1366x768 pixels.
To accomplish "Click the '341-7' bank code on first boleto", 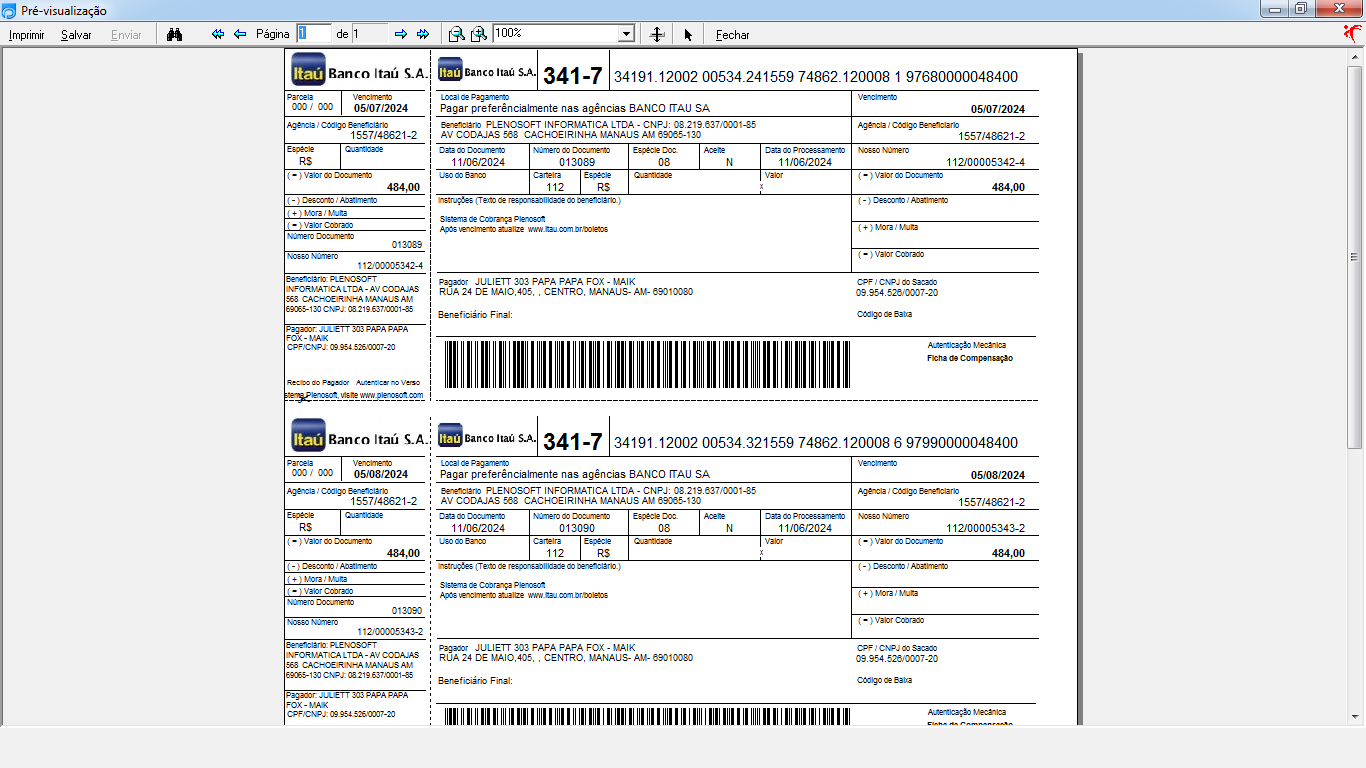I will 573,76.
